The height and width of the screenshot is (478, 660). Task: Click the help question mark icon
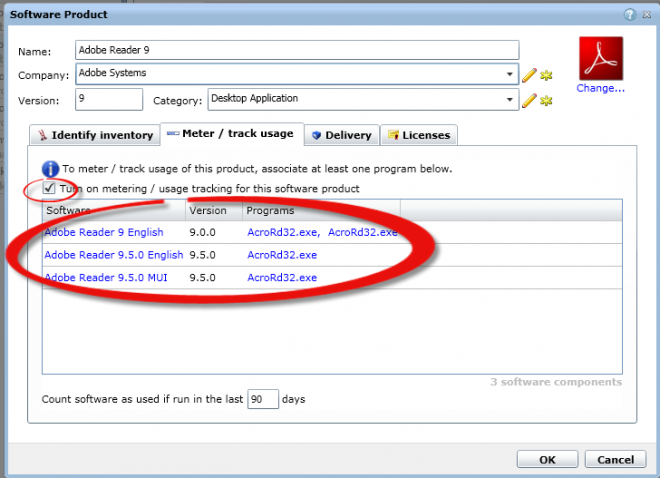630,15
